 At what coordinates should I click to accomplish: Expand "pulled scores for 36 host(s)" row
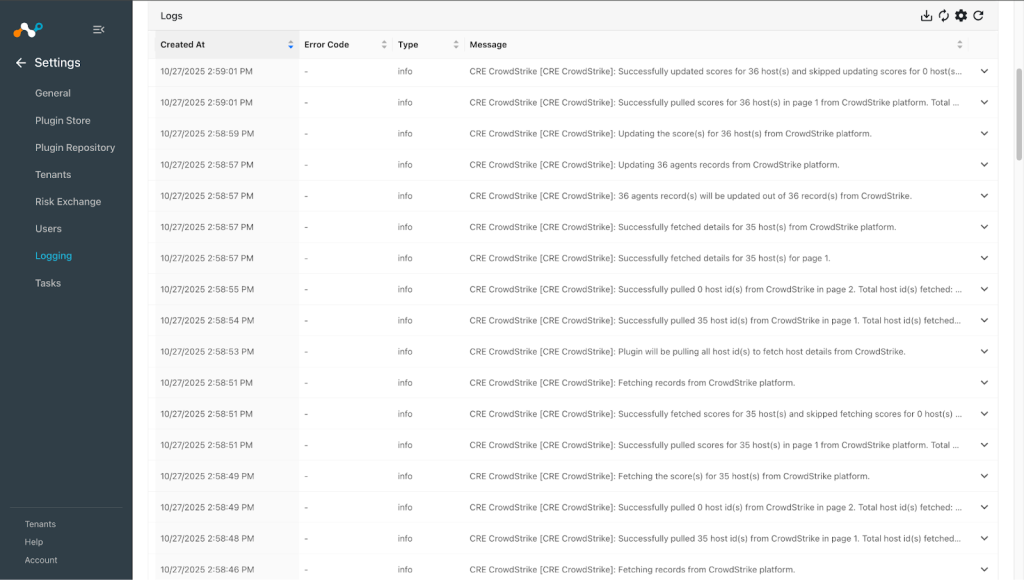(984, 103)
